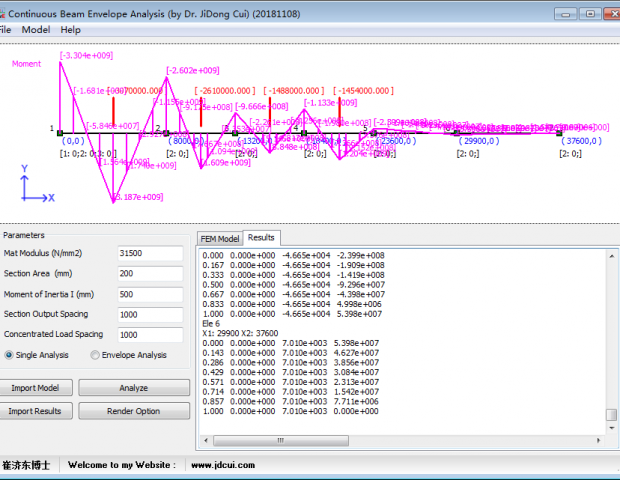Image resolution: width=620 pixels, height=480 pixels.
Task: Select the Single Analysis radio option
Action: [10, 355]
